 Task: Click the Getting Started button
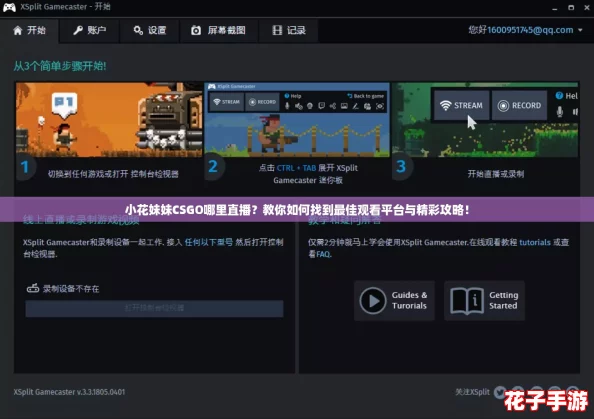pos(484,300)
